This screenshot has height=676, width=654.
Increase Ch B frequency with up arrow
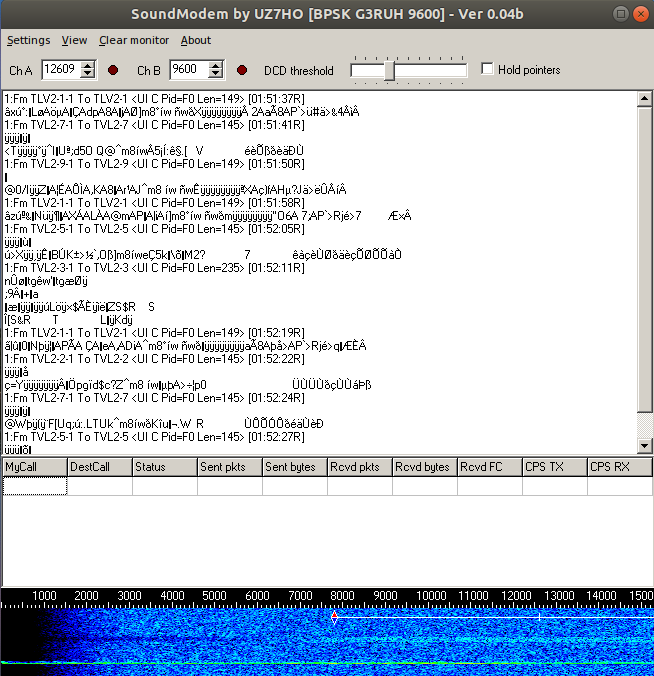(215, 65)
